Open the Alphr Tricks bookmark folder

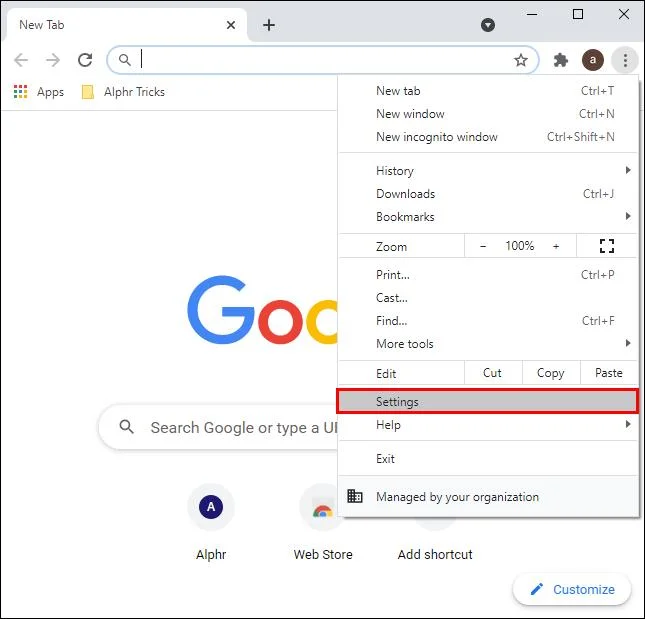(x=123, y=92)
